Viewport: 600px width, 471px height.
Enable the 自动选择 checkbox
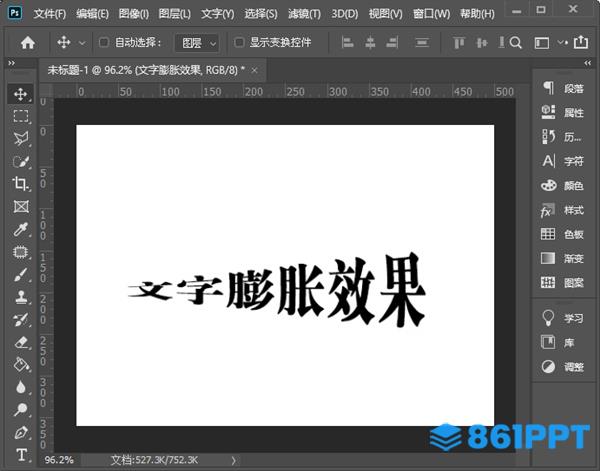click(x=104, y=42)
